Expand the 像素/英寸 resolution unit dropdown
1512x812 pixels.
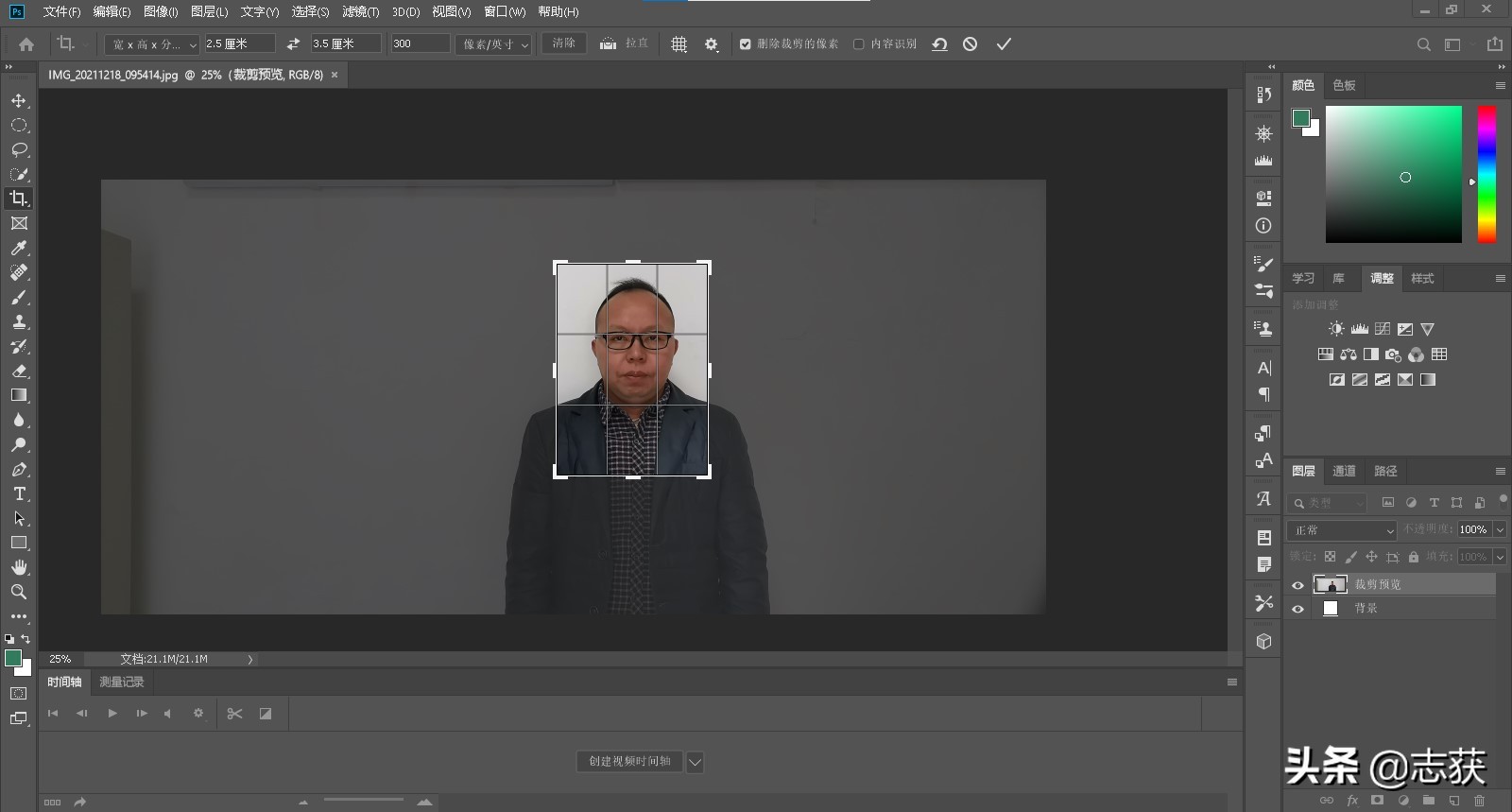pos(493,44)
